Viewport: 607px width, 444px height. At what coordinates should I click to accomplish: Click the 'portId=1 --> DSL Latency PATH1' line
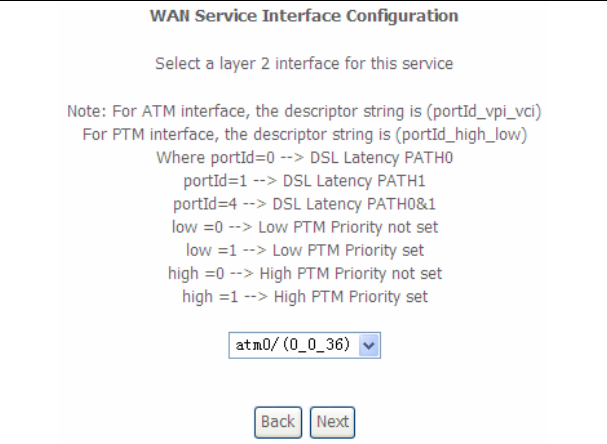304,181
